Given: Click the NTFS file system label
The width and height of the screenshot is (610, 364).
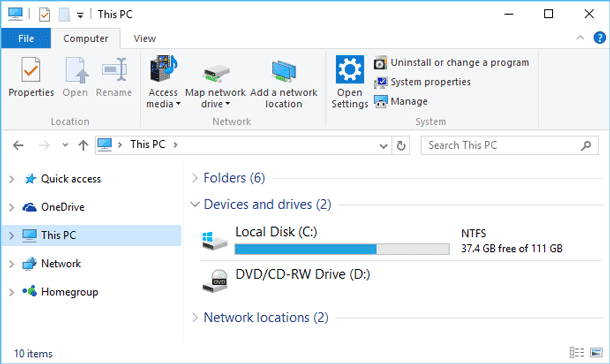Looking at the screenshot, I should (x=473, y=233).
